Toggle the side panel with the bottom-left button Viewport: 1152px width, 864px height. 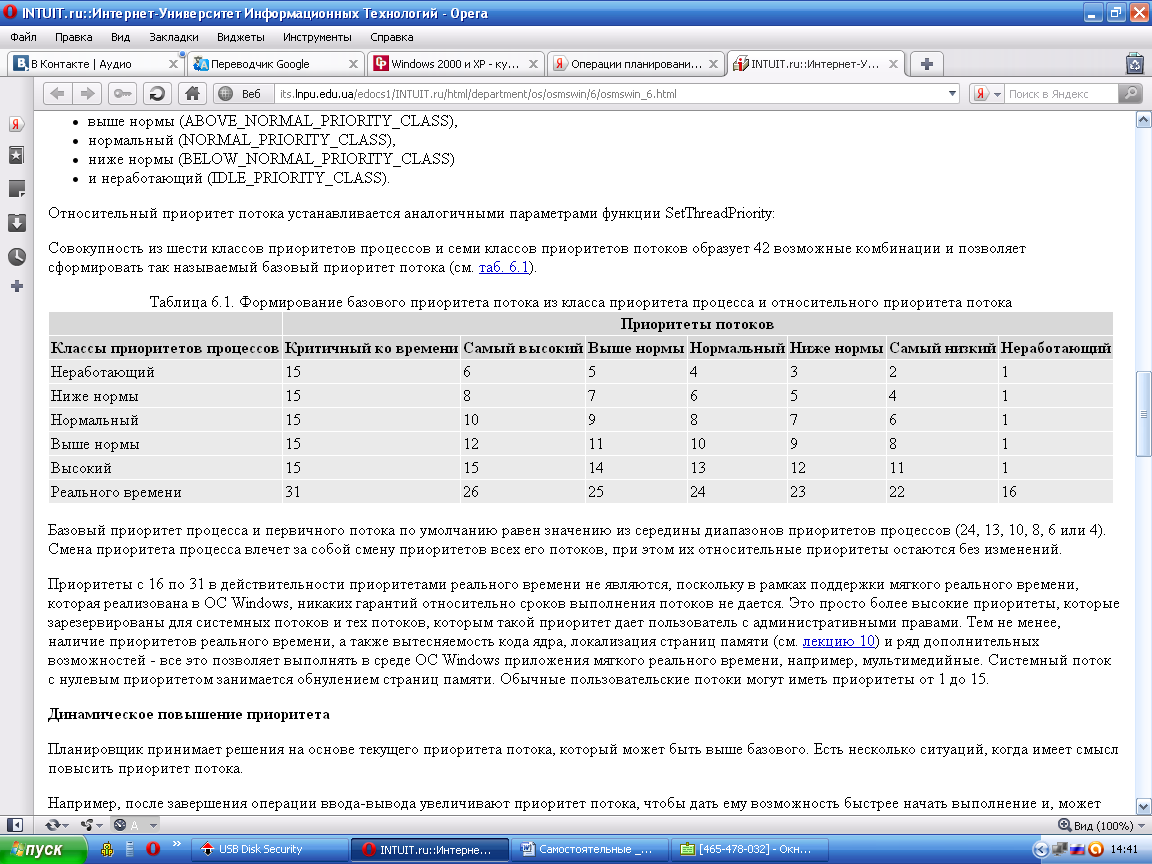(x=15, y=825)
